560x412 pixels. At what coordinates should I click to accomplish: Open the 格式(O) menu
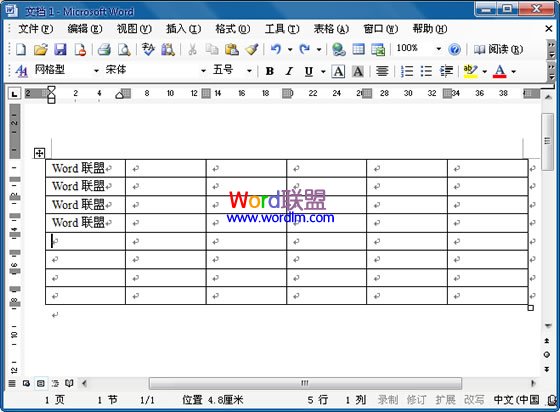pyautogui.click(x=232, y=29)
